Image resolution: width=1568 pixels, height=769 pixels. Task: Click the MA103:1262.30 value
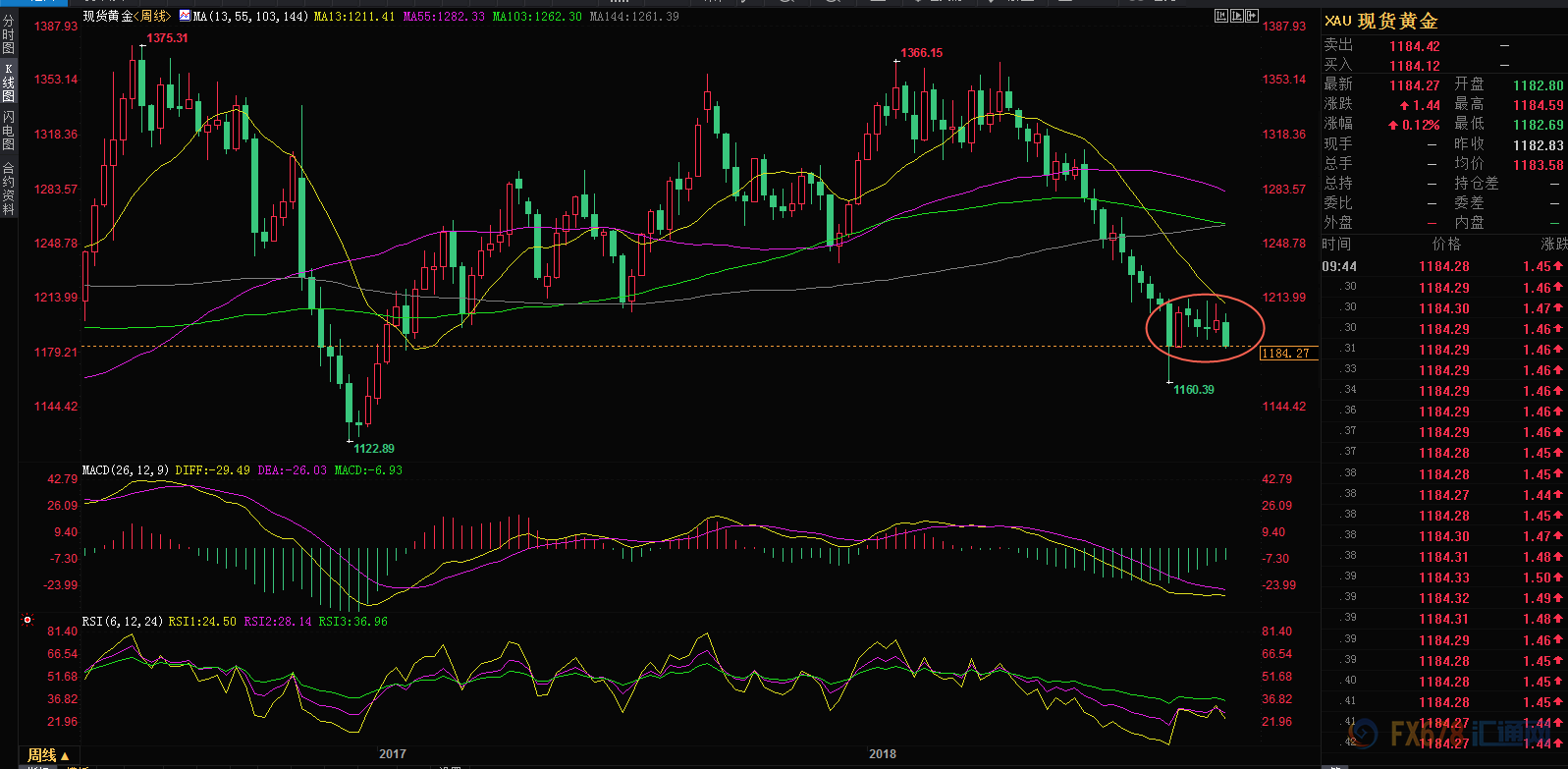(537, 17)
